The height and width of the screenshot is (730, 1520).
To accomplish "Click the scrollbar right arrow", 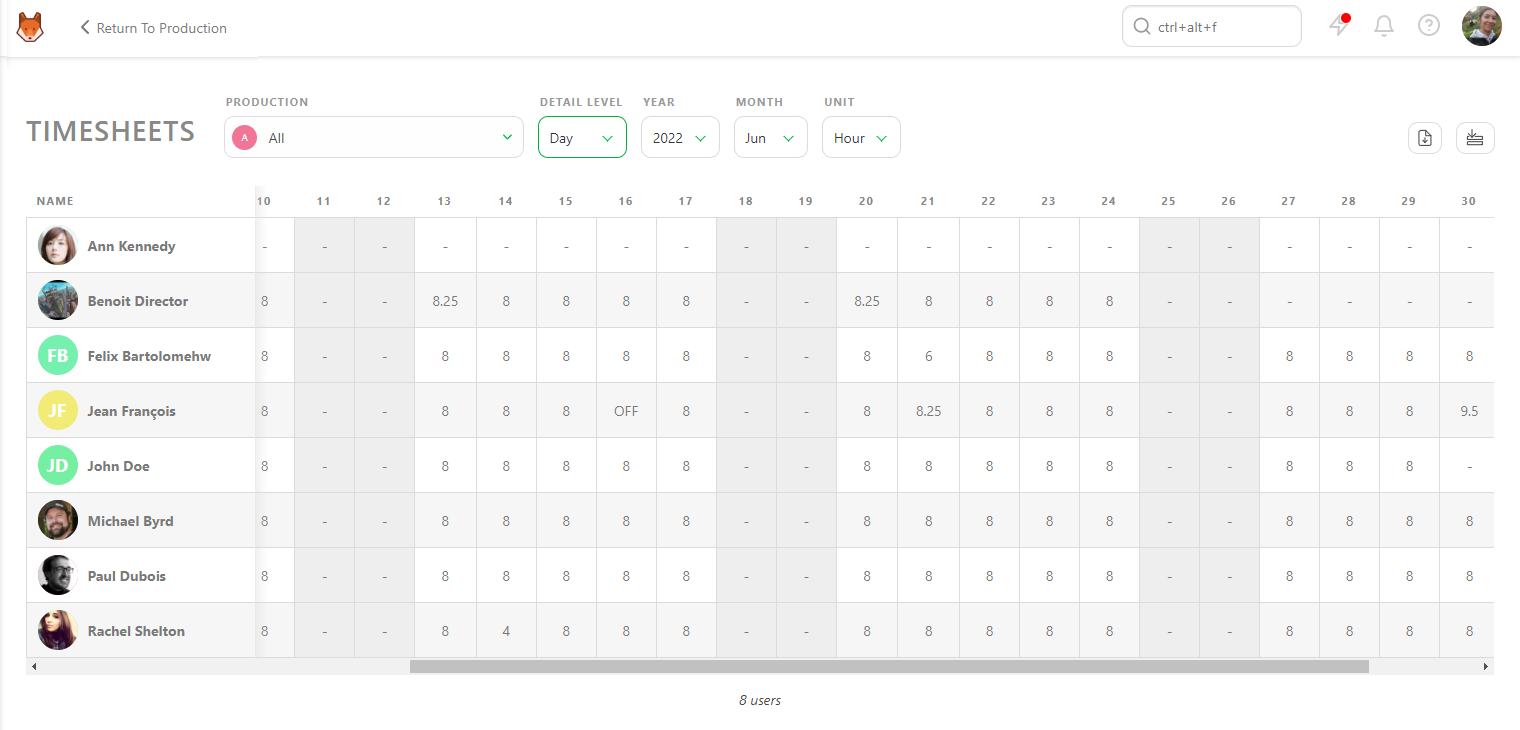I will (x=1485, y=666).
